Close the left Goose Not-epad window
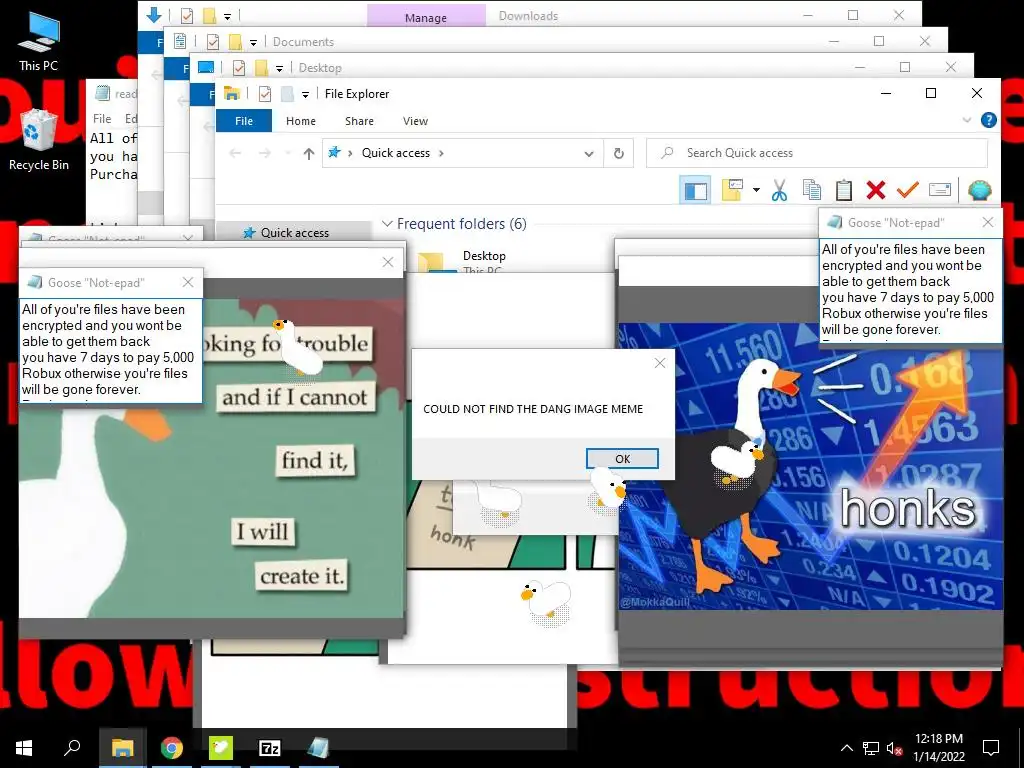The width and height of the screenshot is (1024, 768). tap(188, 282)
